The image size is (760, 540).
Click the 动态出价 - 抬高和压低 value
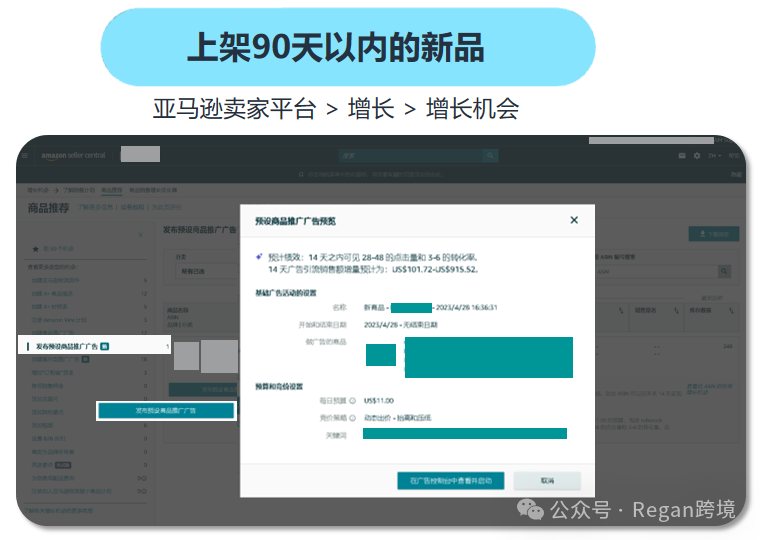(397, 418)
